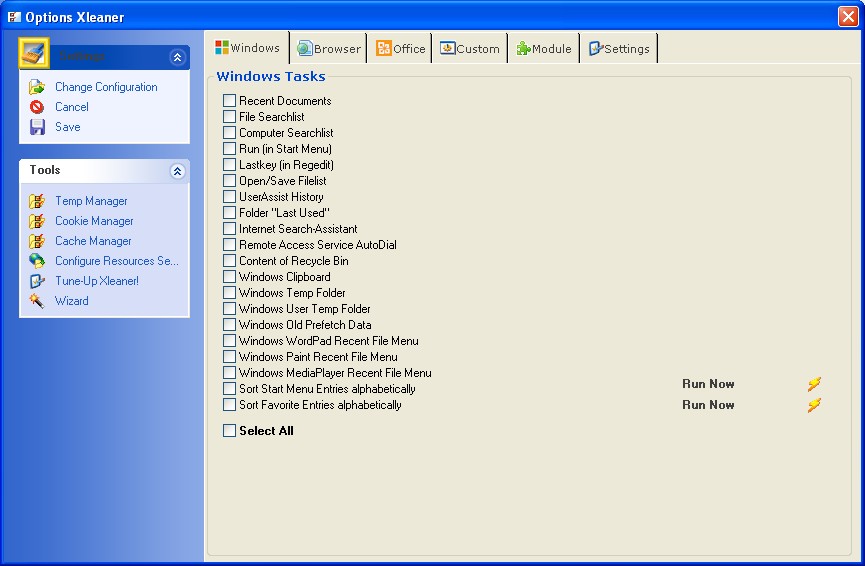The image size is (865, 566).
Task: Tick the Select All checkbox
Action: point(229,430)
